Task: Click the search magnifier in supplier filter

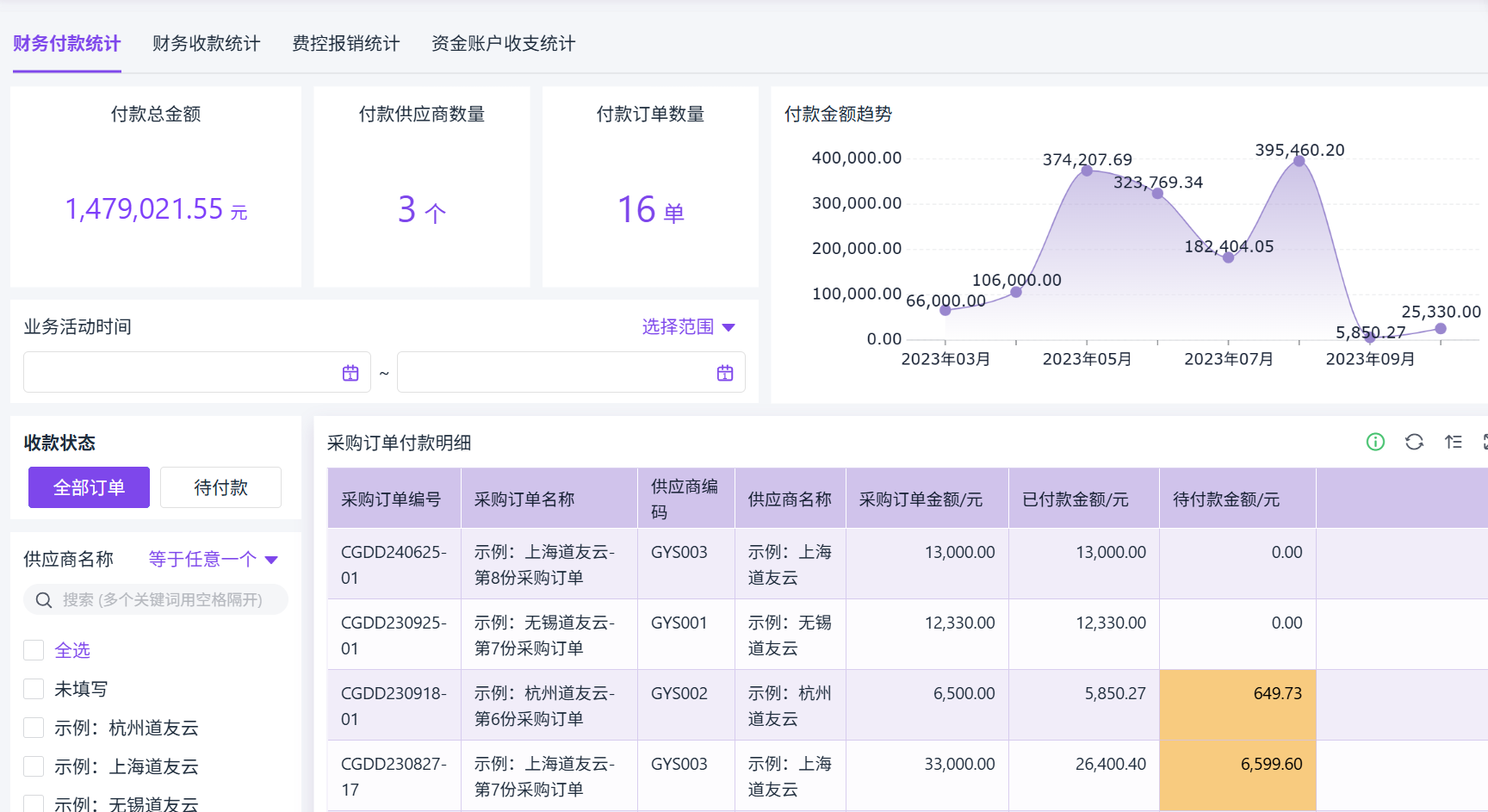Action: pyautogui.click(x=44, y=600)
